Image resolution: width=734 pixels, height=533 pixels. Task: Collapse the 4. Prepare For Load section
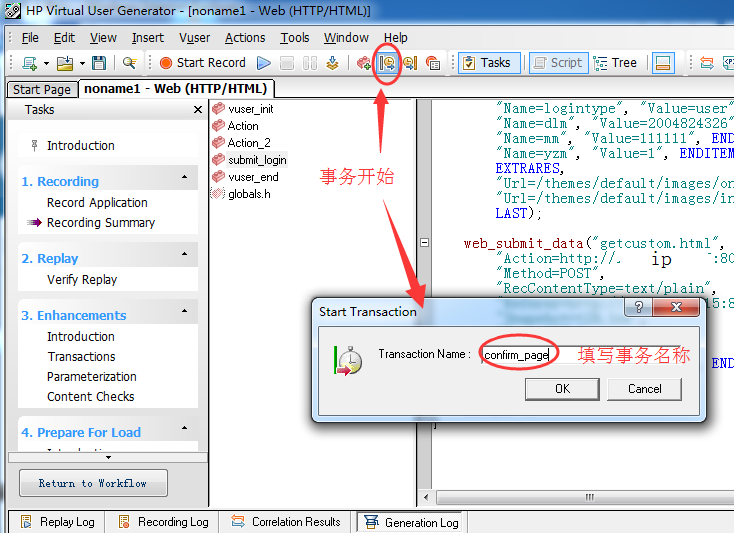coord(184,428)
